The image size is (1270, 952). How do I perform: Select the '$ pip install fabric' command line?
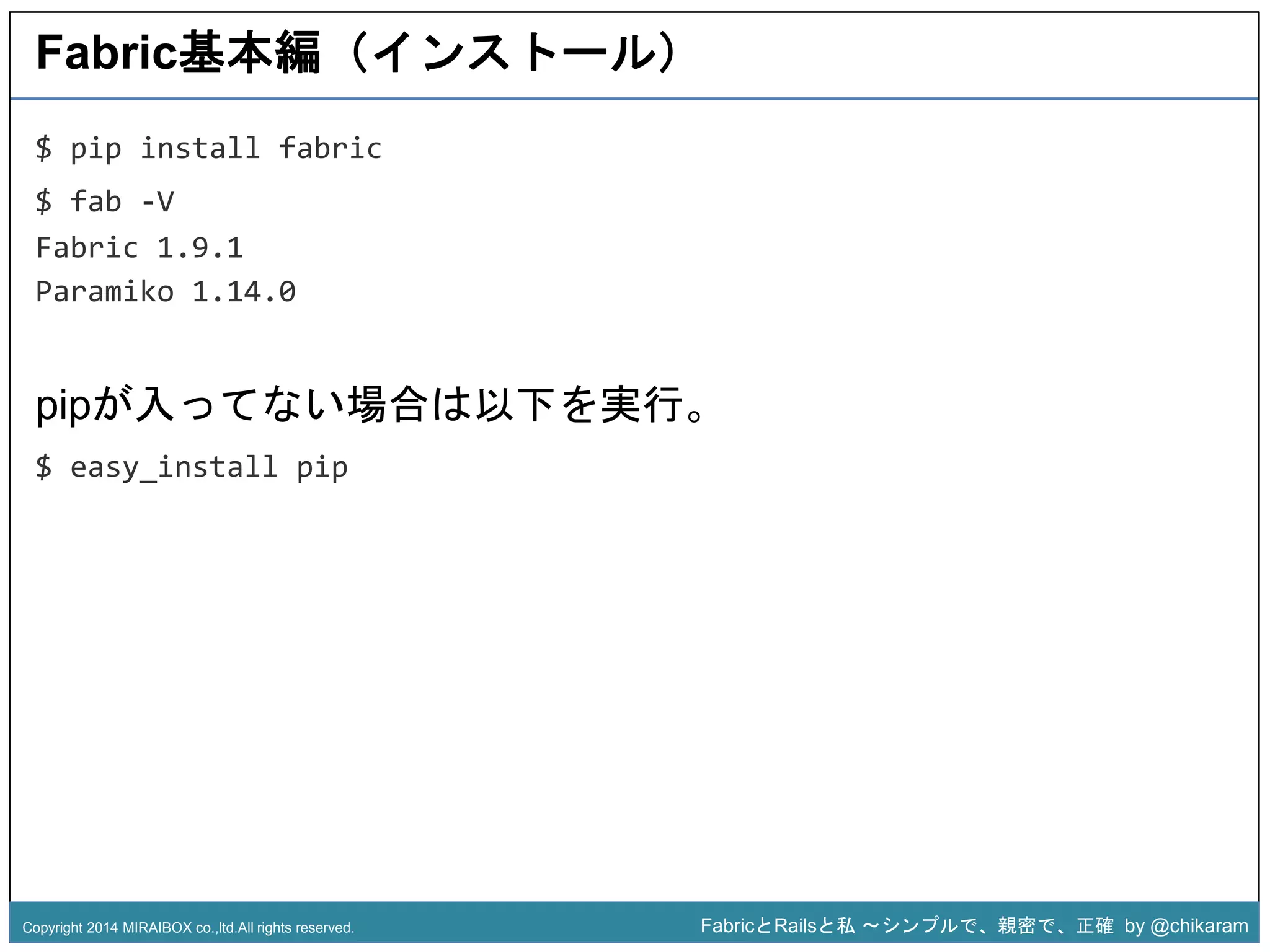[x=209, y=149]
